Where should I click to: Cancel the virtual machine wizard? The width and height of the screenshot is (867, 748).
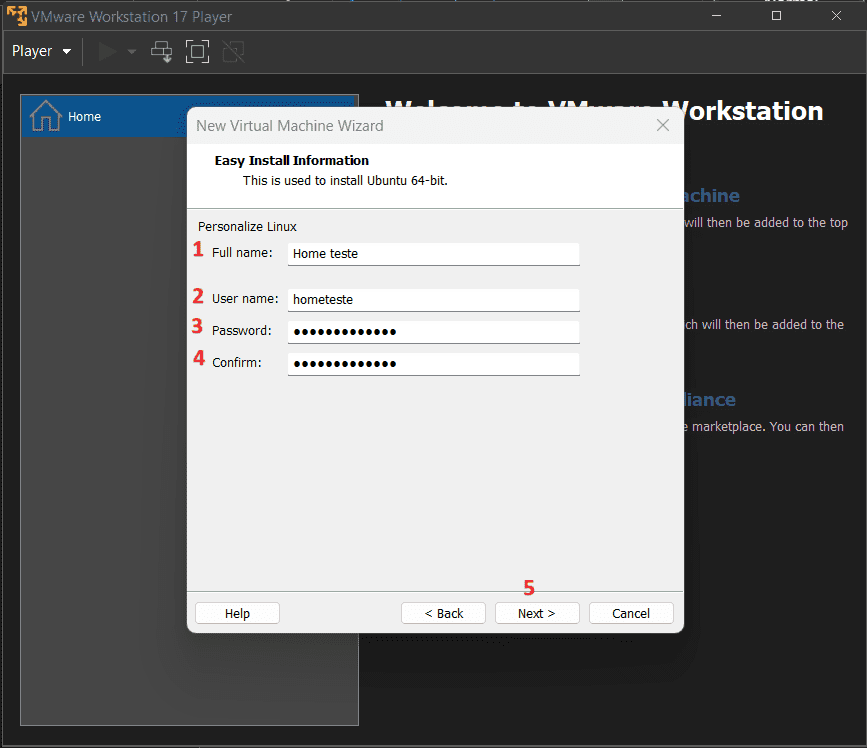631,613
